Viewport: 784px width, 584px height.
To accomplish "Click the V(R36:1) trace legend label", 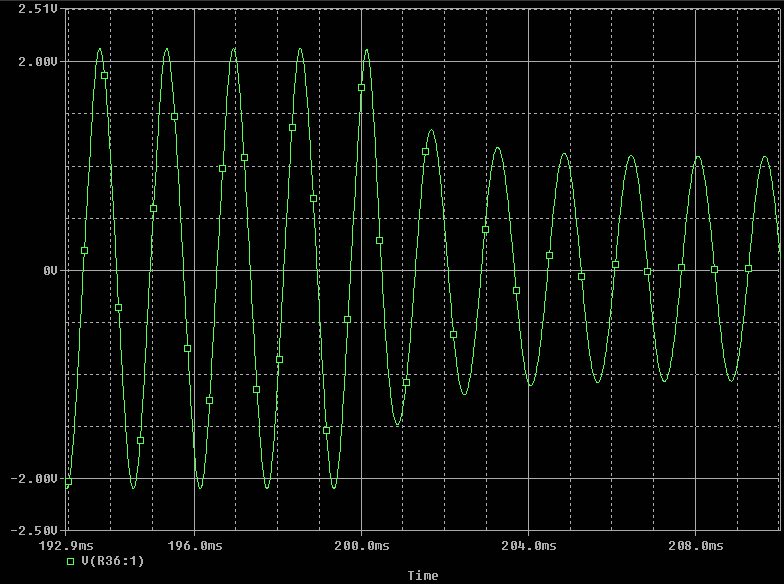I will tap(112, 561).
